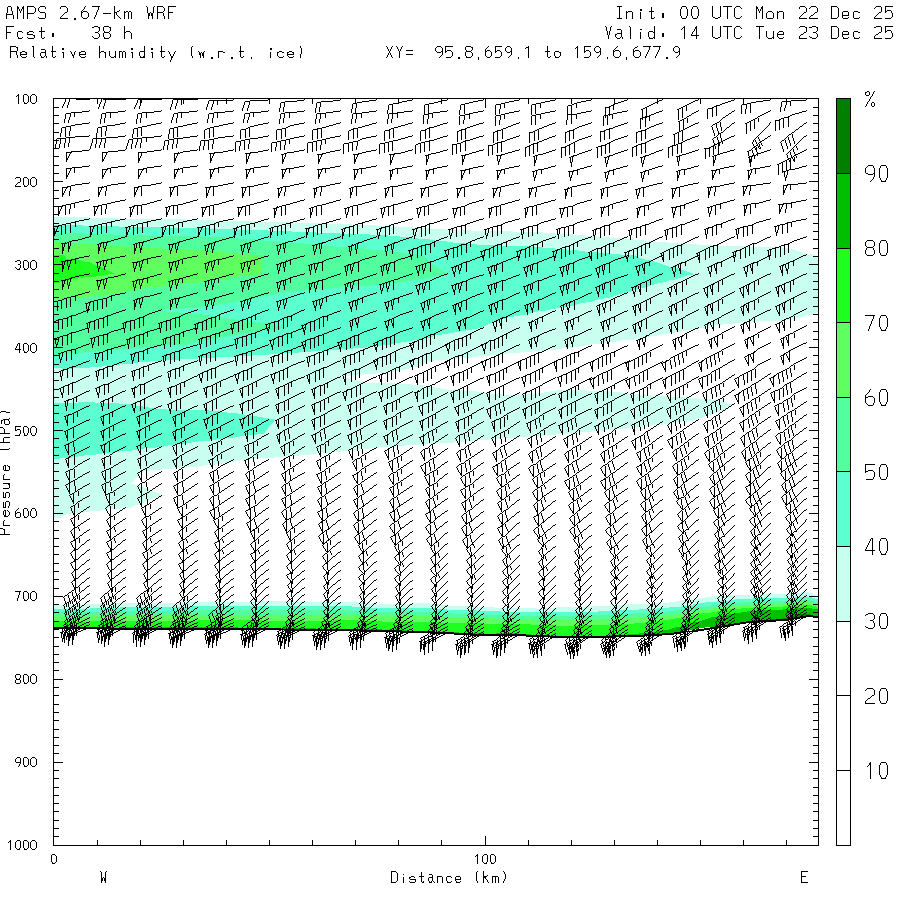Click the 500 hPa pressure axis label
The width and height of the screenshot is (900, 900).
(26, 431)
